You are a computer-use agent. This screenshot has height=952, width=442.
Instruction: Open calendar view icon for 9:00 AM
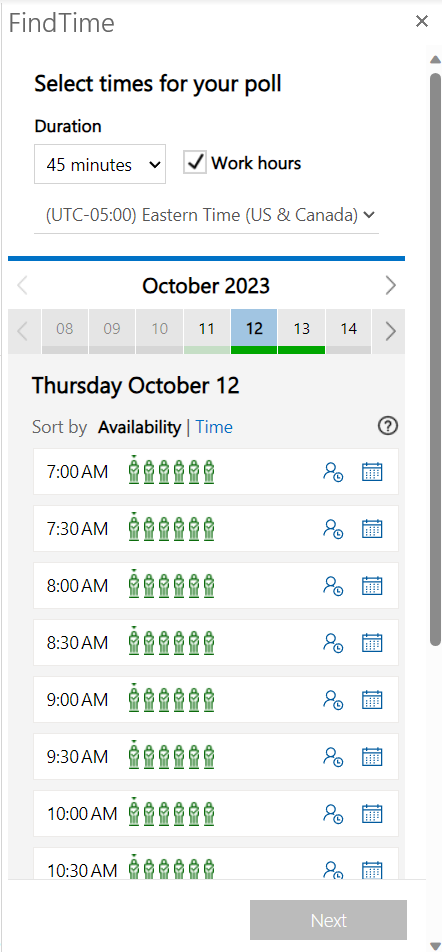coord(372,700)
